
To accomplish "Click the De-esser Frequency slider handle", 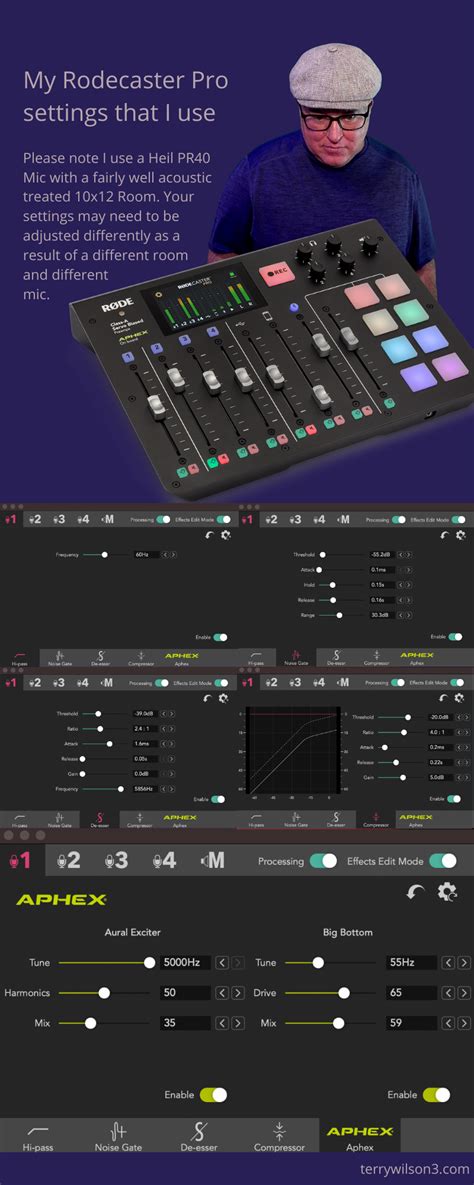I will 121,789.
